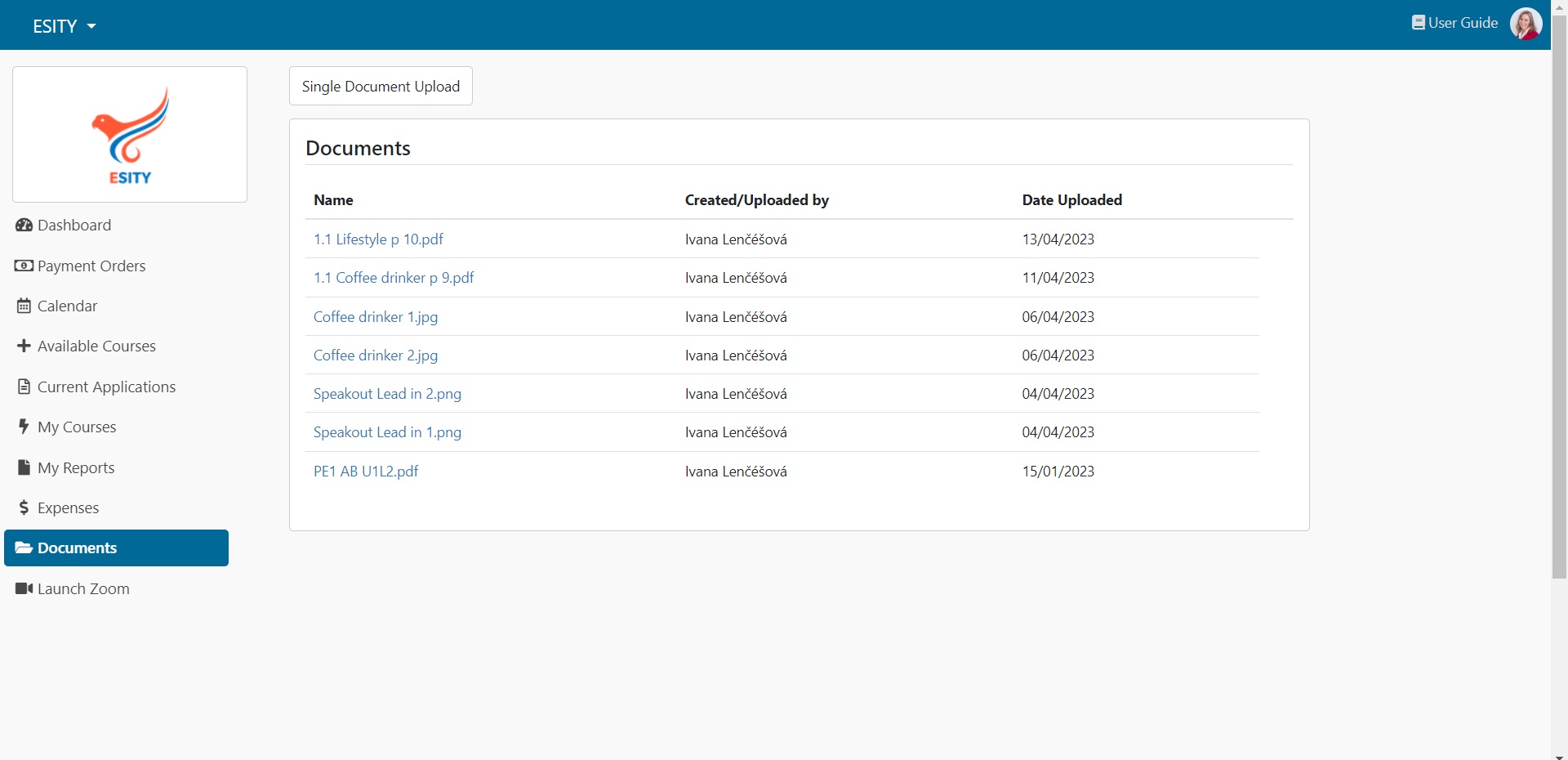
Task: Click the Date Uploaded column header
Action: tap(1071, 200)
